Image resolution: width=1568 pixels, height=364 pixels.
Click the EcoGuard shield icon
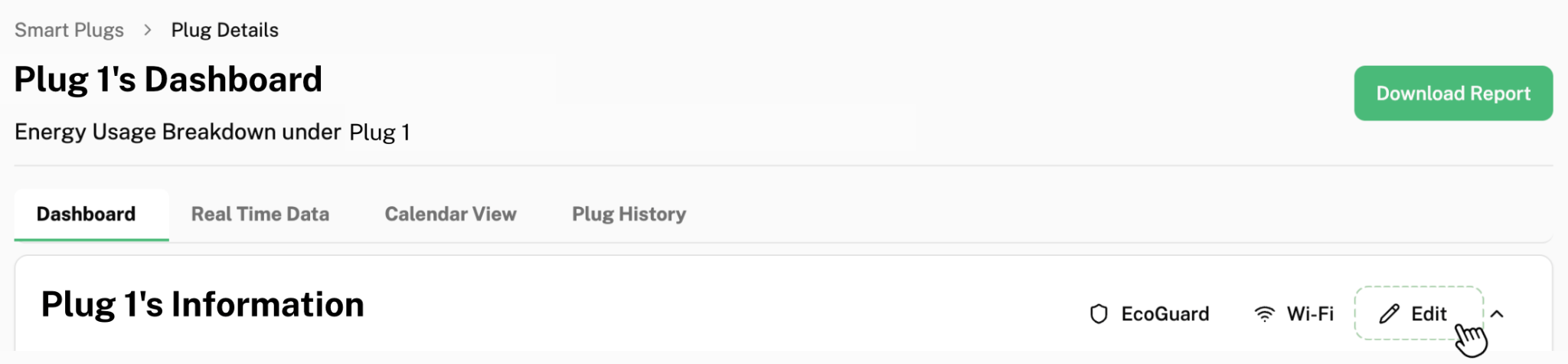(1099, 314)
